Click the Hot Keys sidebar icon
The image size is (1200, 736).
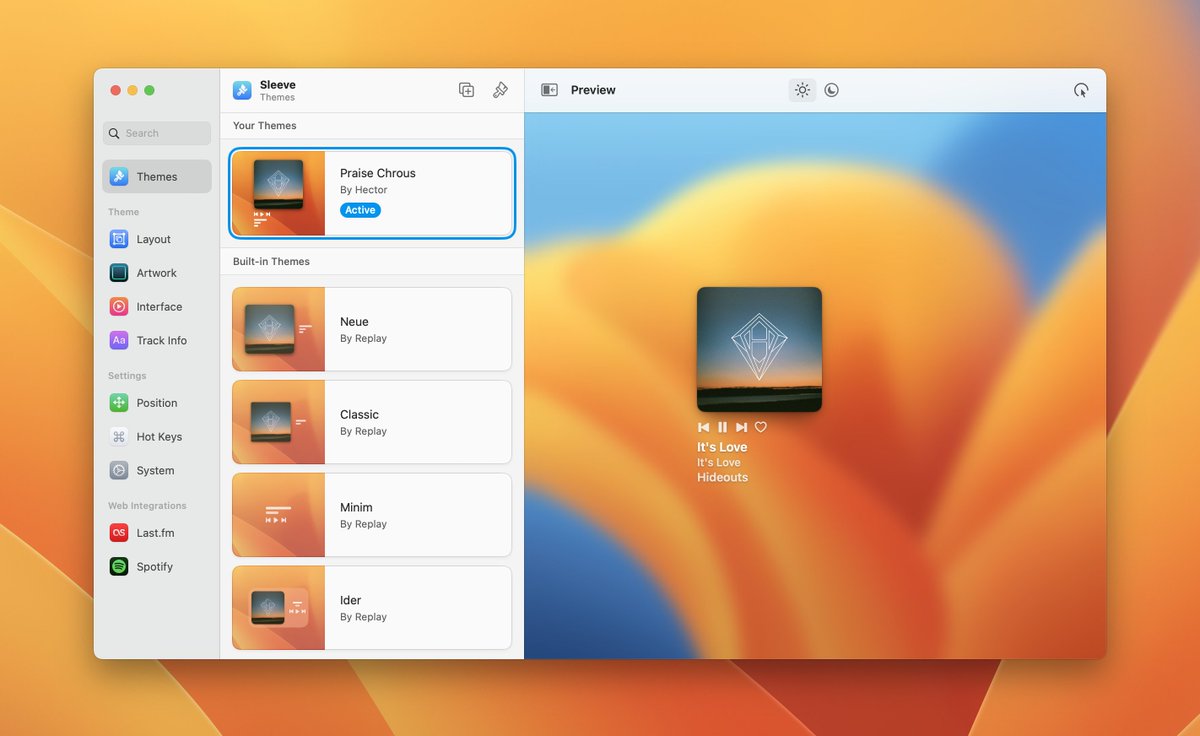(x=119, y=437)
